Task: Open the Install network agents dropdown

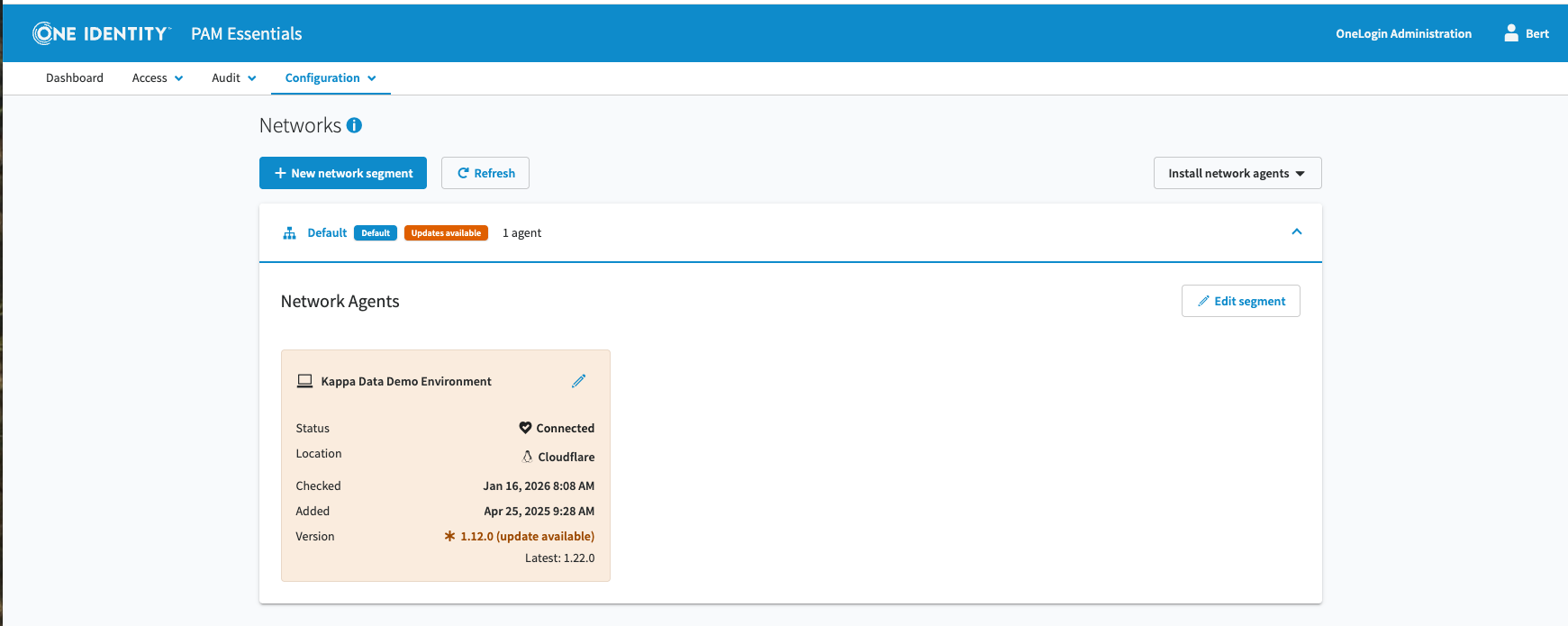Action: 1237,173
